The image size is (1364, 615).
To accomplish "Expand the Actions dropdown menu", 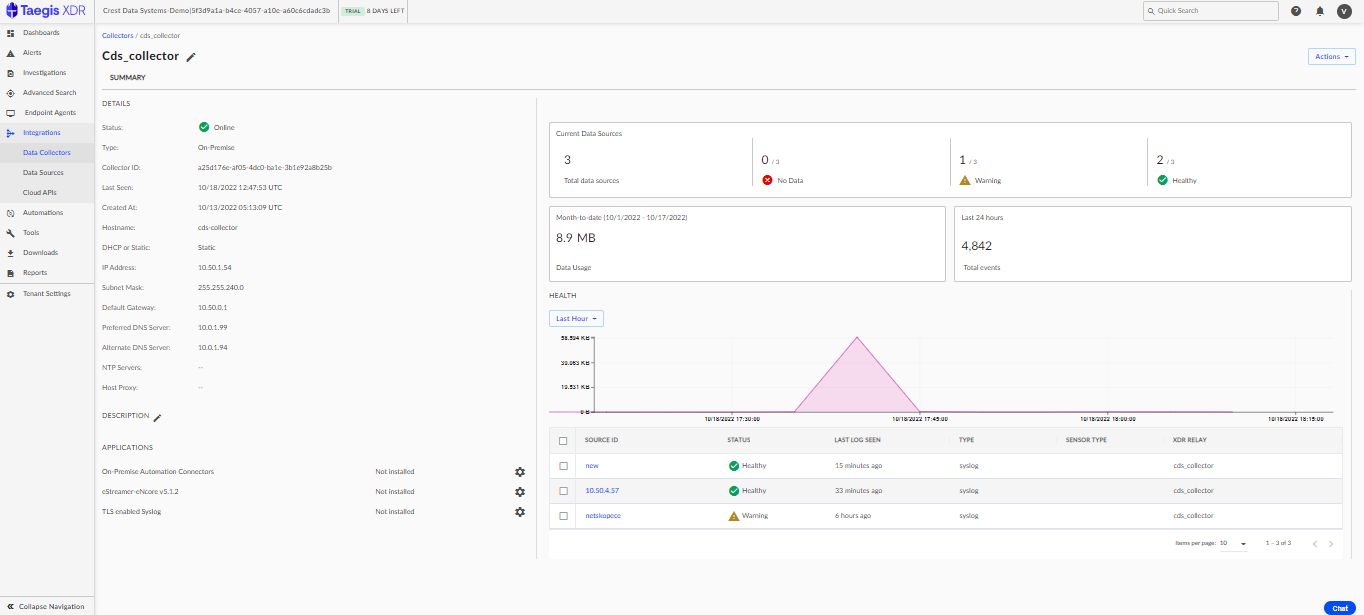I will pyautogui.click(x=1331, y=56).
